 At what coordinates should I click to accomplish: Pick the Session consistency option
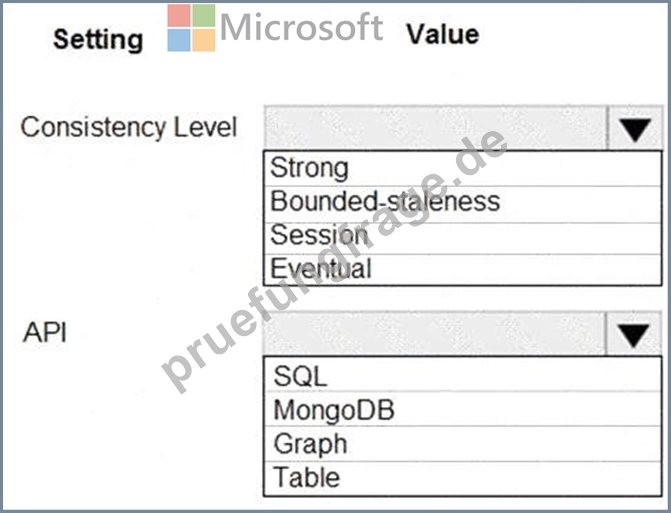click(x=463, y=238)
